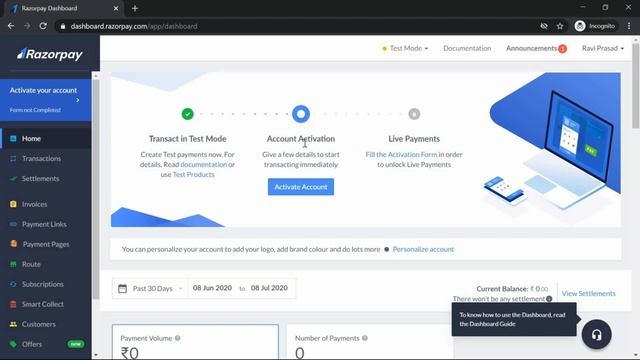Click Number of Payments help icon
640x360 pixels.
pyautogui.click(x=364, y=338)
